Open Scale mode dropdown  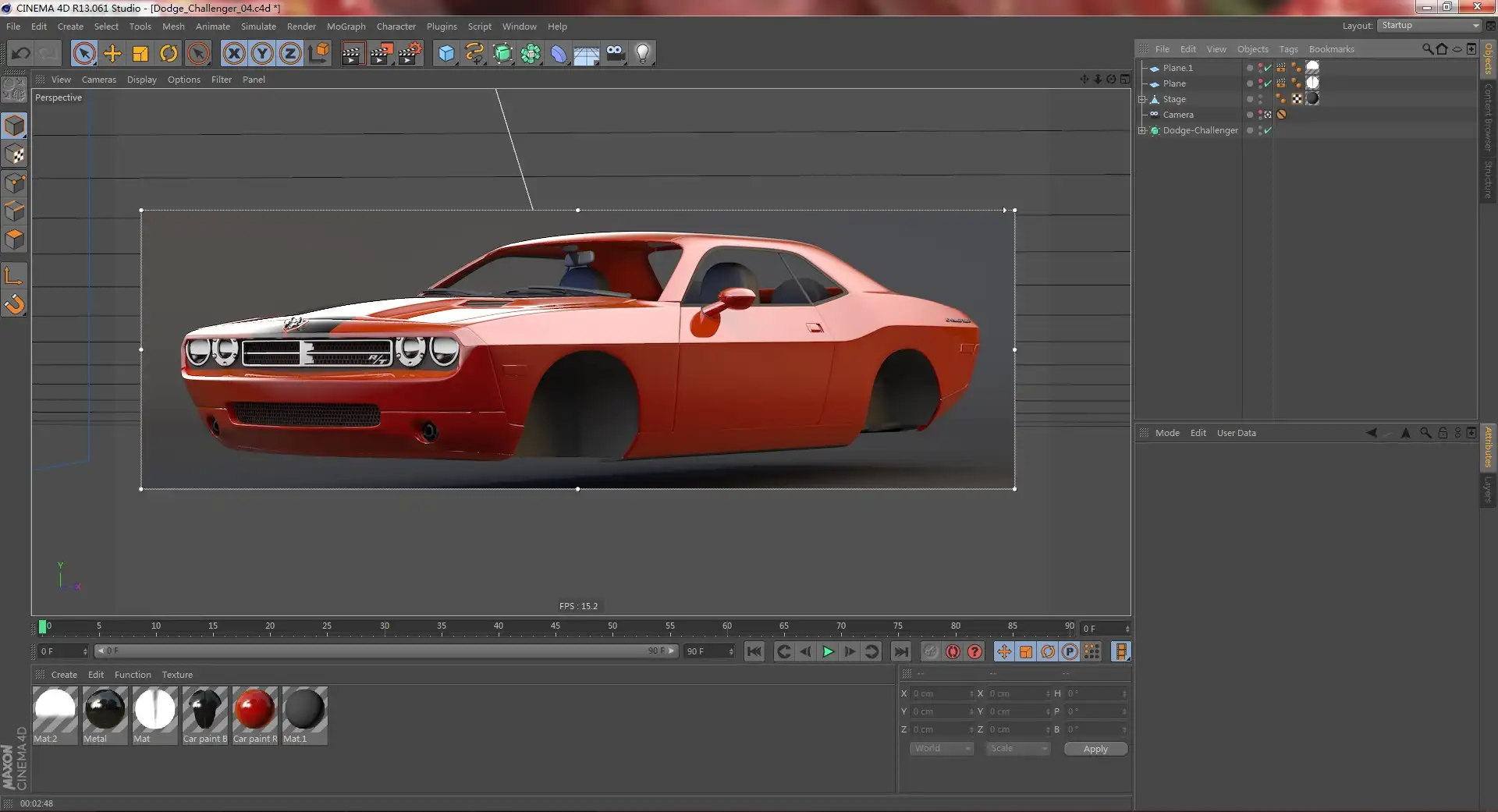(x=1018, y=748)
